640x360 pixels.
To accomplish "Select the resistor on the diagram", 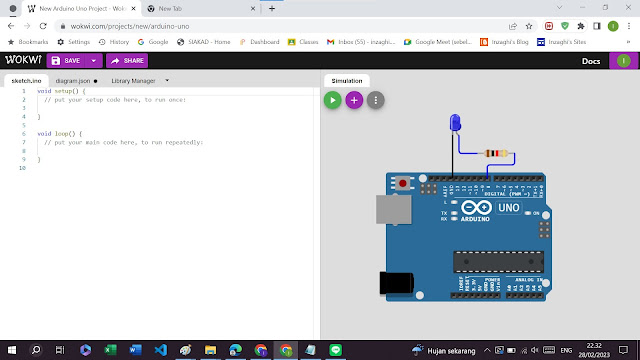I will click(496, 153).
